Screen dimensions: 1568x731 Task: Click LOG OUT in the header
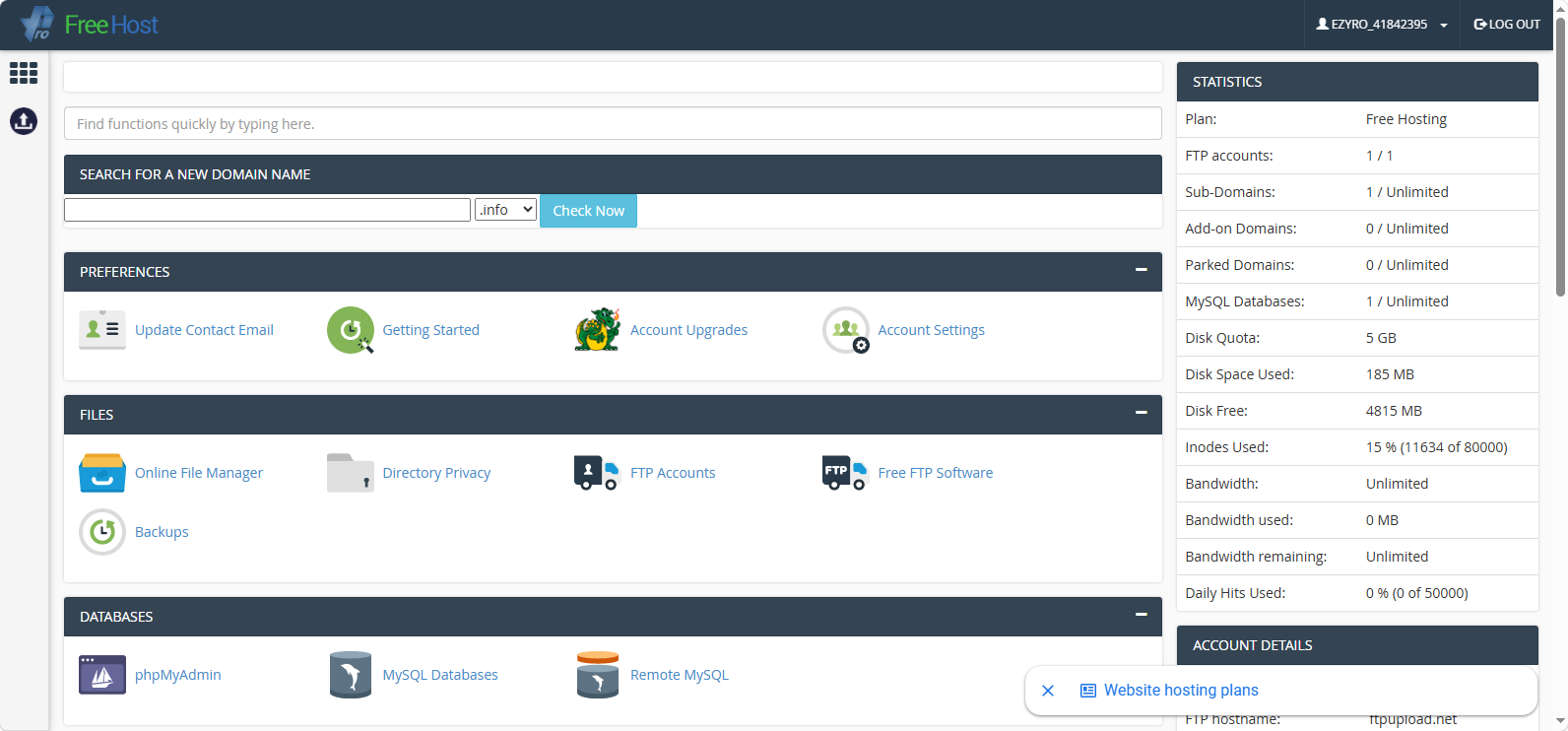point(1507,25)
